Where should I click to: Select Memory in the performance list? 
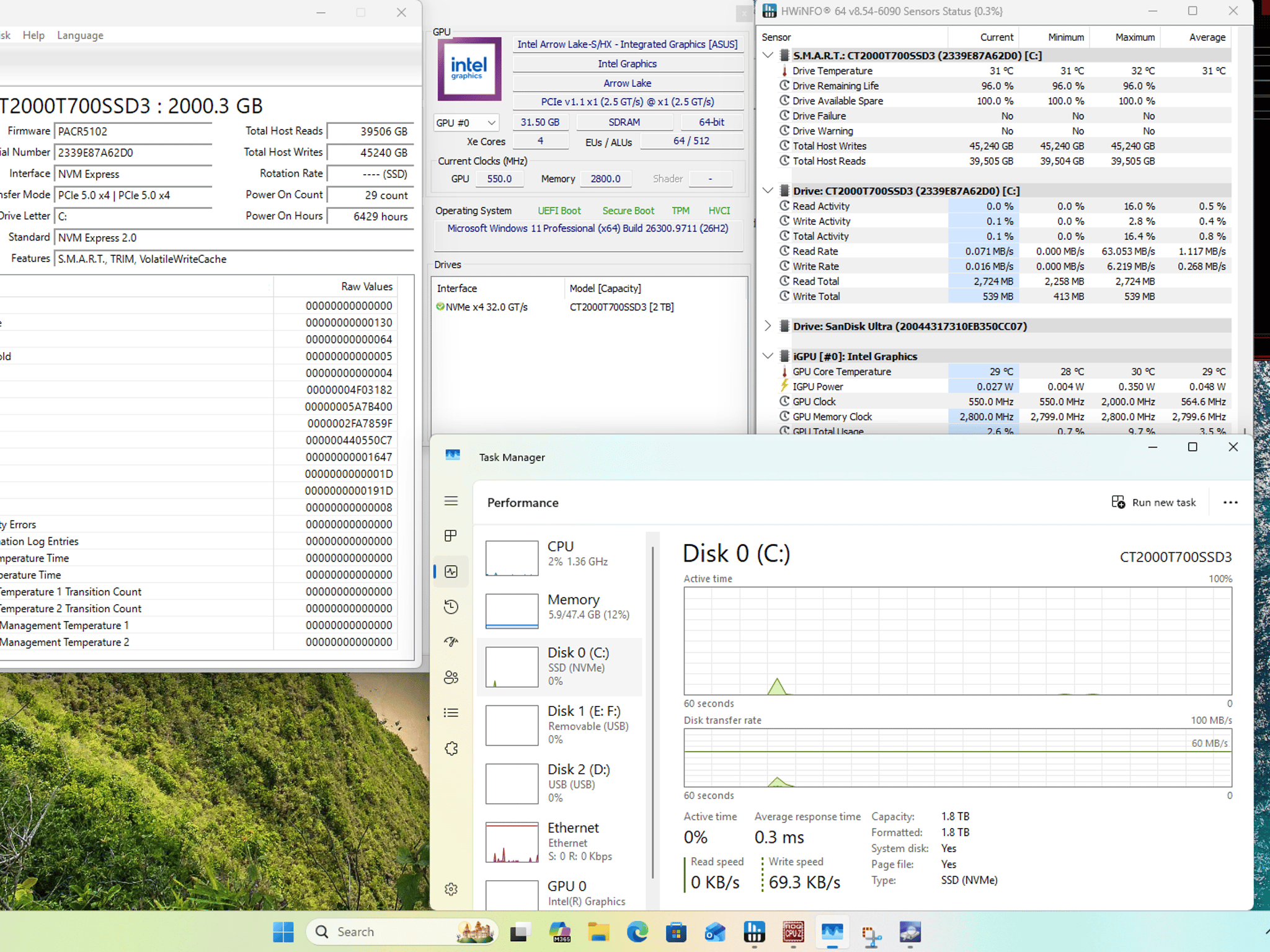pyautogui.click(x=560, y=610)
